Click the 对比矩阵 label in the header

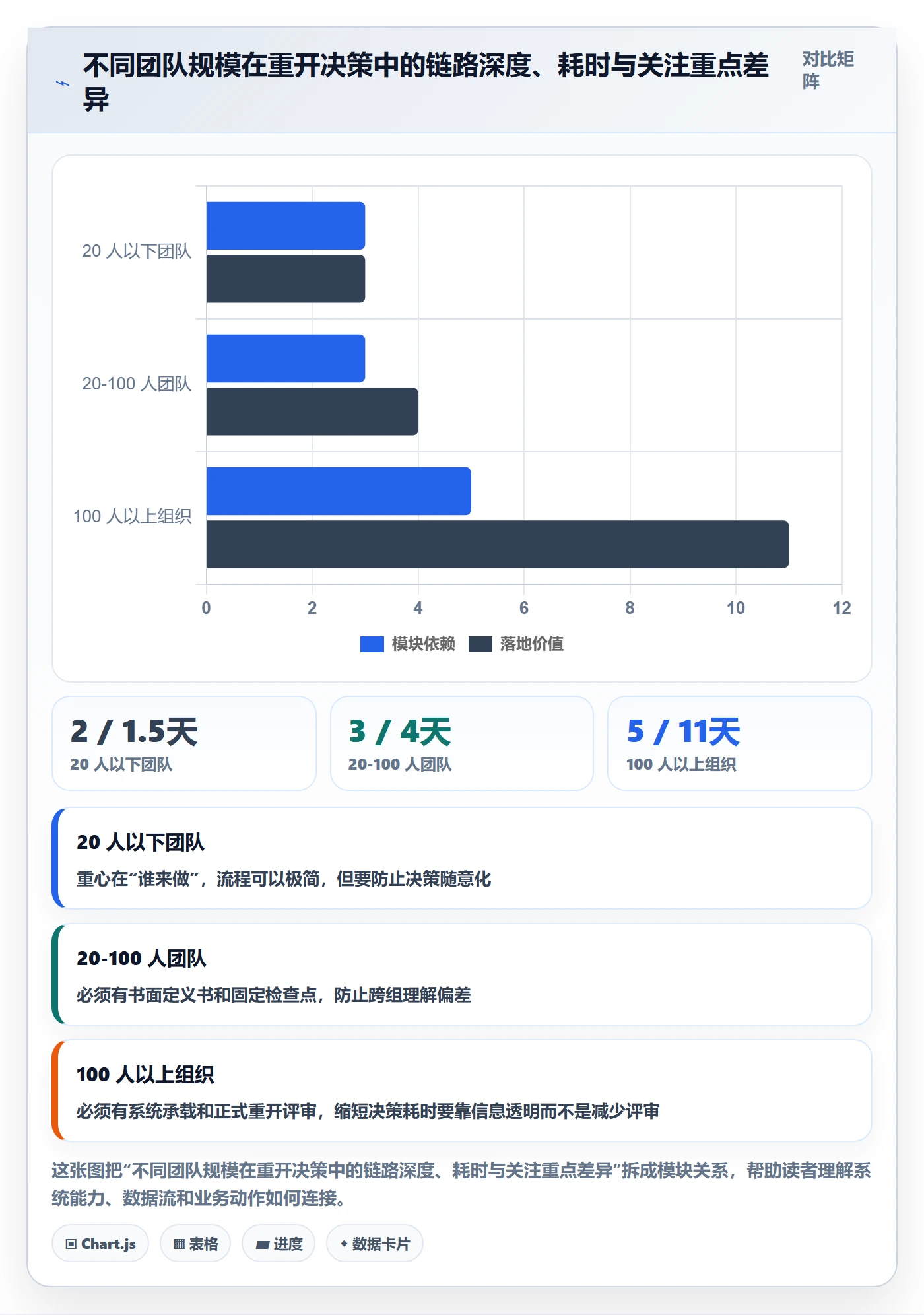[x=828, y=70]
